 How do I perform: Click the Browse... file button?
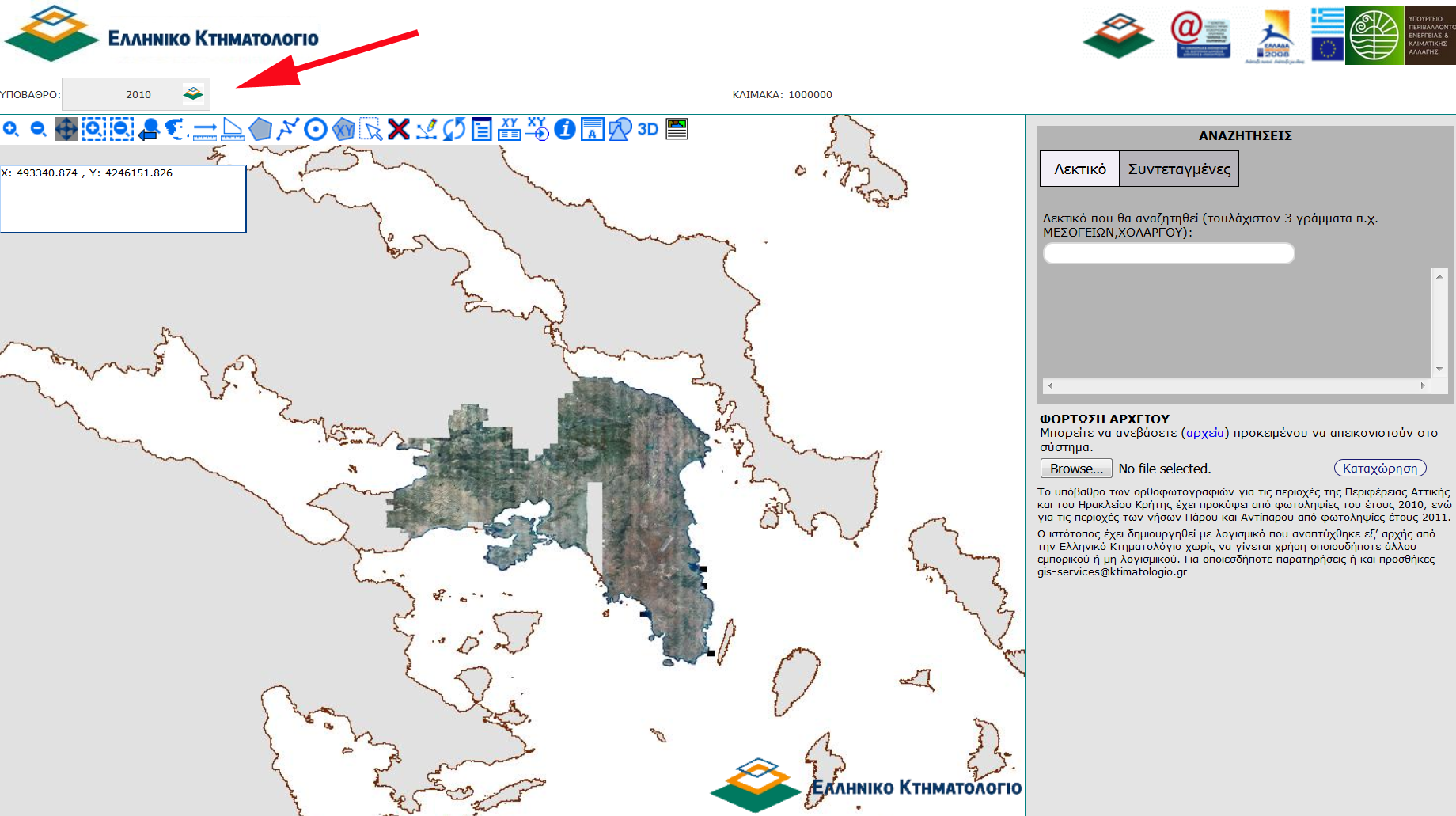pos(1076,469)
